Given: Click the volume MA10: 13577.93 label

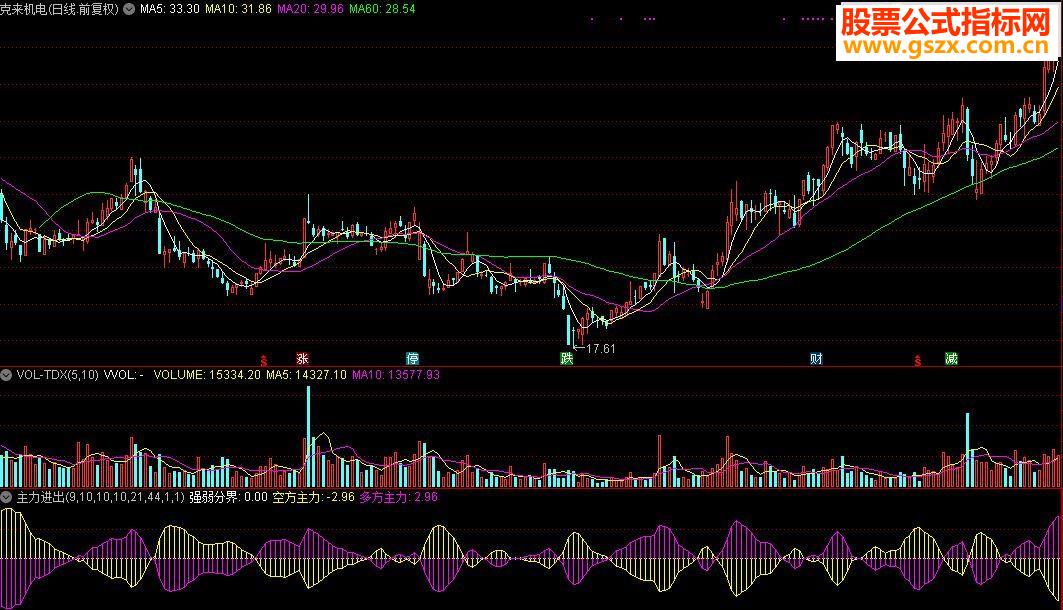Looking at the screenshot, I should 396,374.
